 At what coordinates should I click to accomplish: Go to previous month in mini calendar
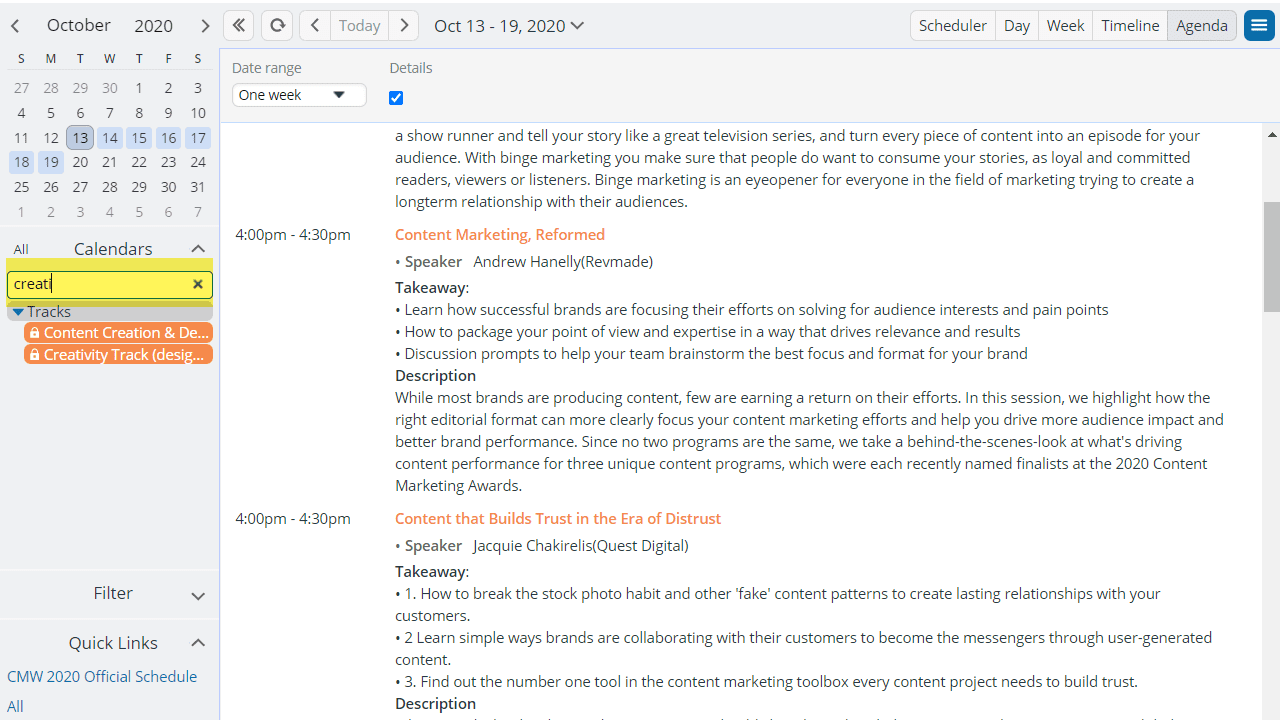[16, 26]
